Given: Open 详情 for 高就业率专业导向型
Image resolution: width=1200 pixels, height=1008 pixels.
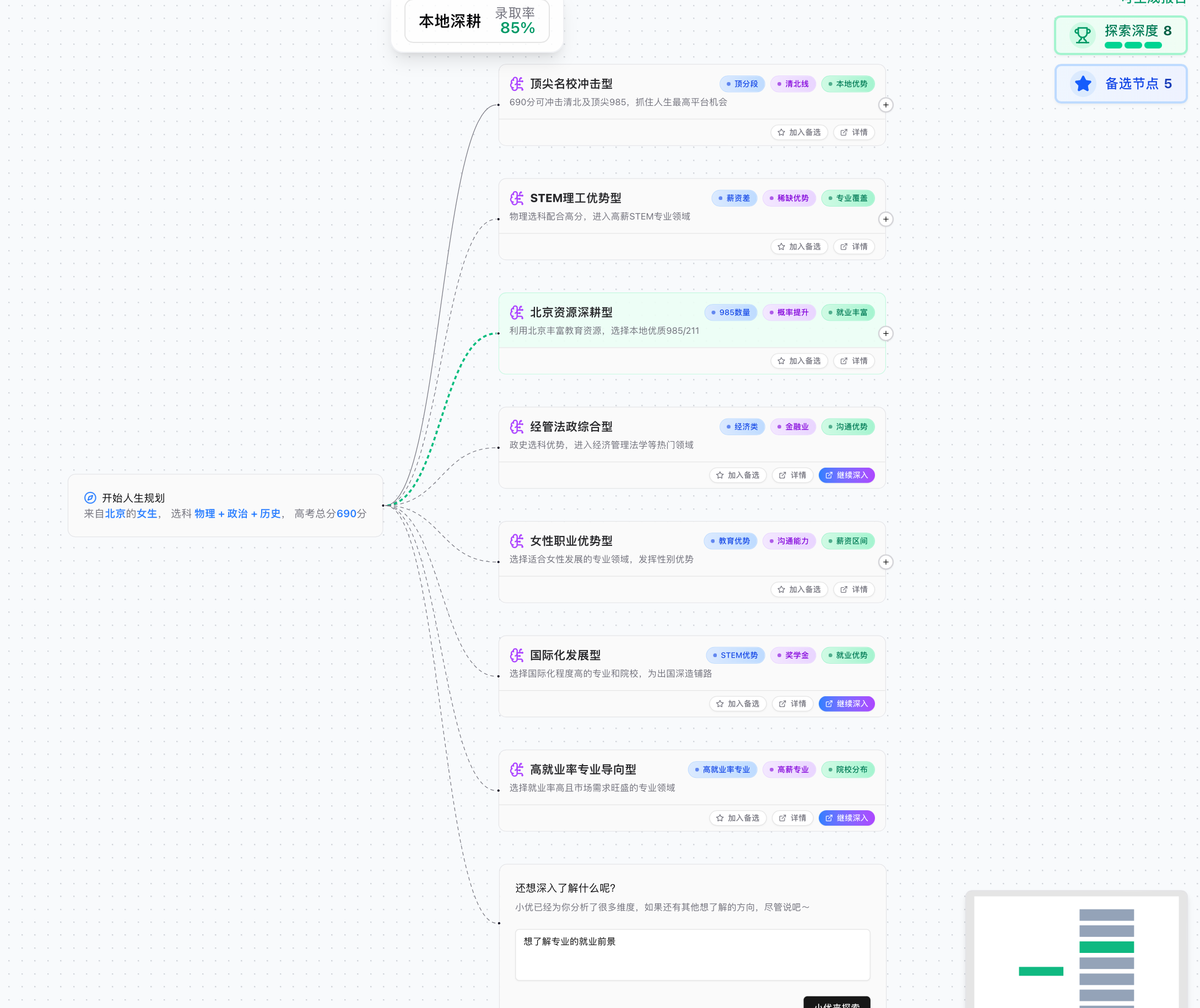Looking at the screenshot, I should pos(793,819).
